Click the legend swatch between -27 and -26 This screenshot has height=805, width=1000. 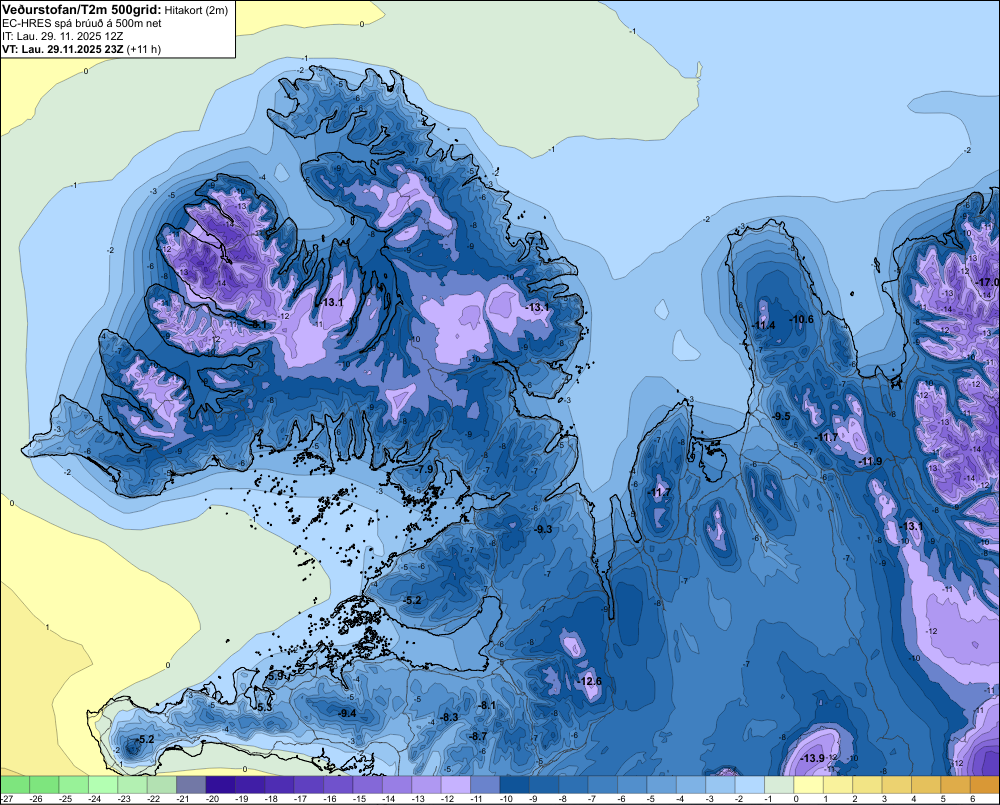(15, 784)
